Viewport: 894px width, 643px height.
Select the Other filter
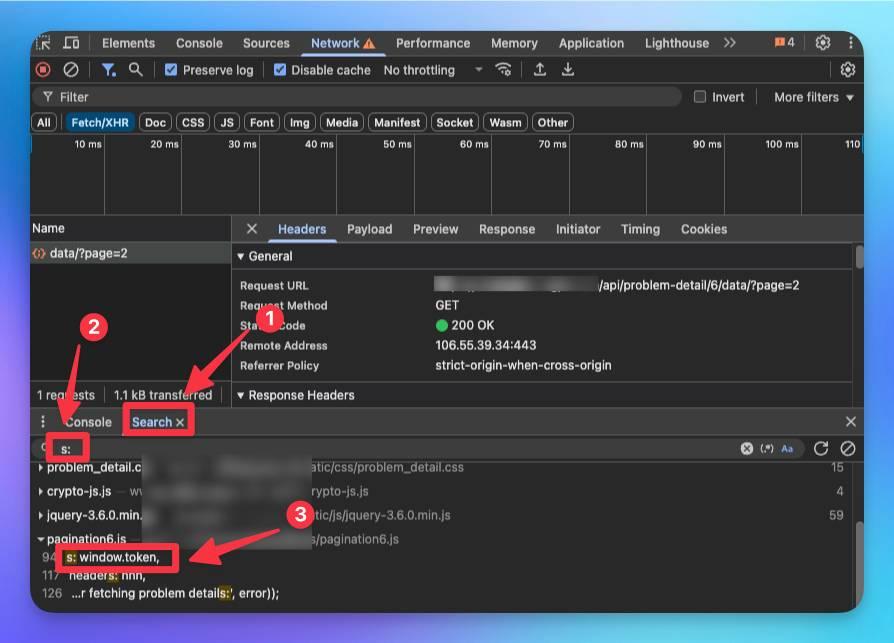[552, 123]
